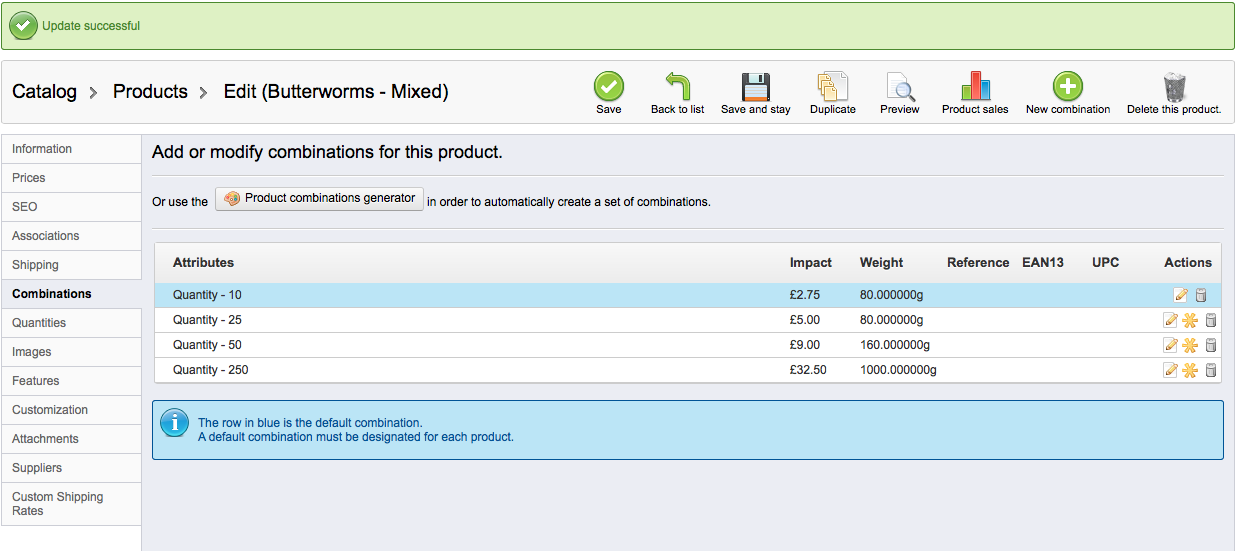This screenshot has width=1238, height=551.
Task: Delete the Quantity - 25 combination
Action: (x=1210, y=320)
